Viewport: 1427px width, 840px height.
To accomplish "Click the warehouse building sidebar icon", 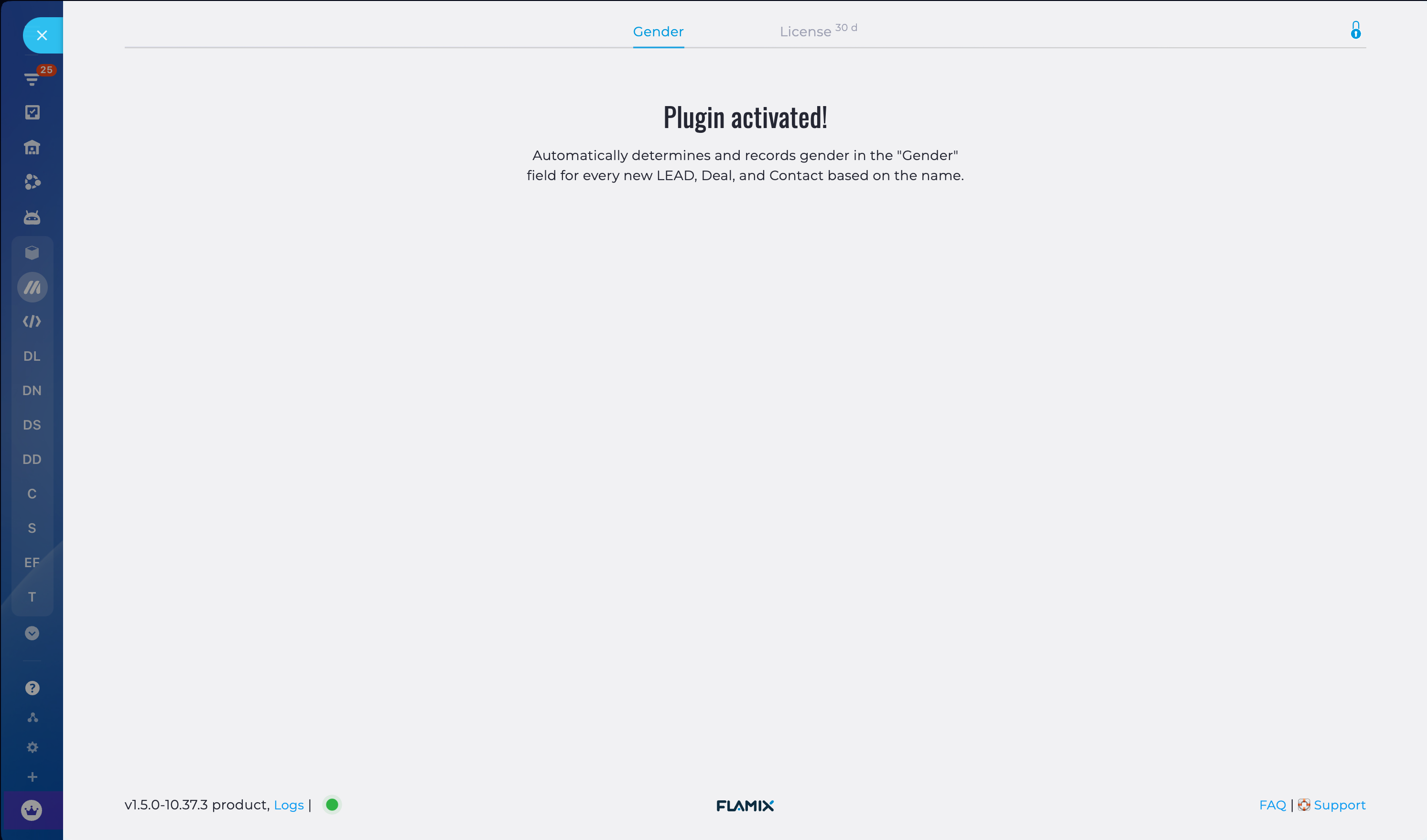I will pyautogui.click(x=32, y=147).
